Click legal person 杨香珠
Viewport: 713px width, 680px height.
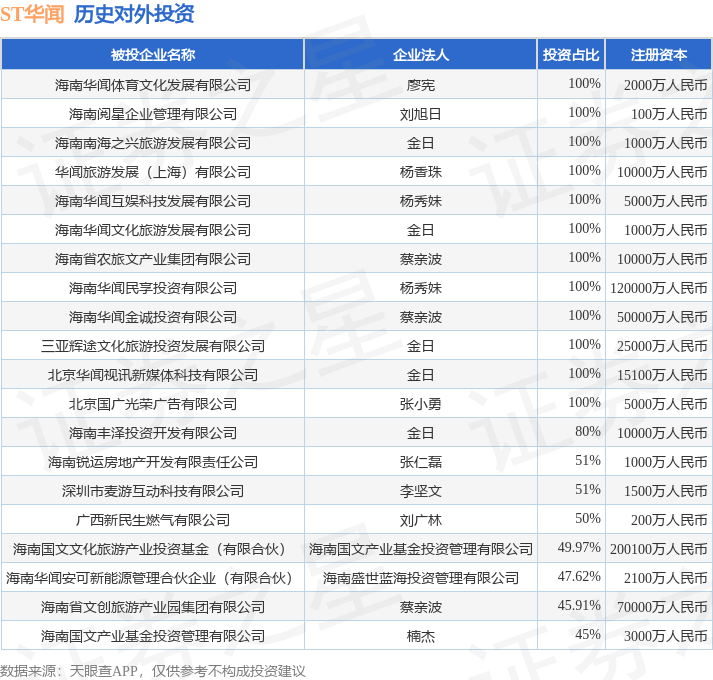coord(421,172)
